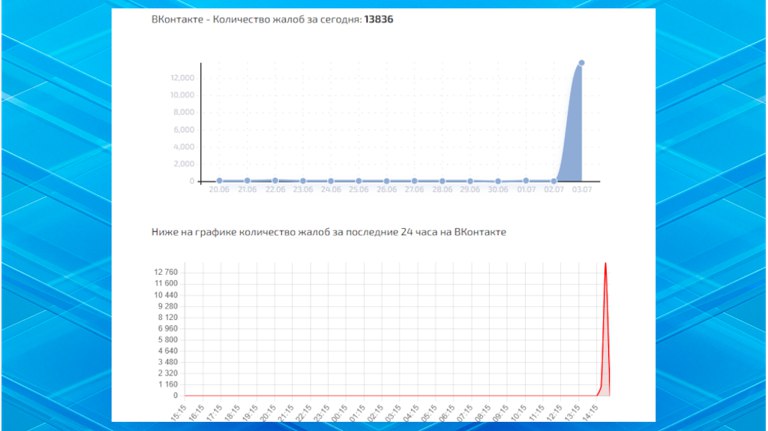Click the complaints count 13836
This screenshot has width=768, height=431.
pyautogui.click(x=379, y=20)
